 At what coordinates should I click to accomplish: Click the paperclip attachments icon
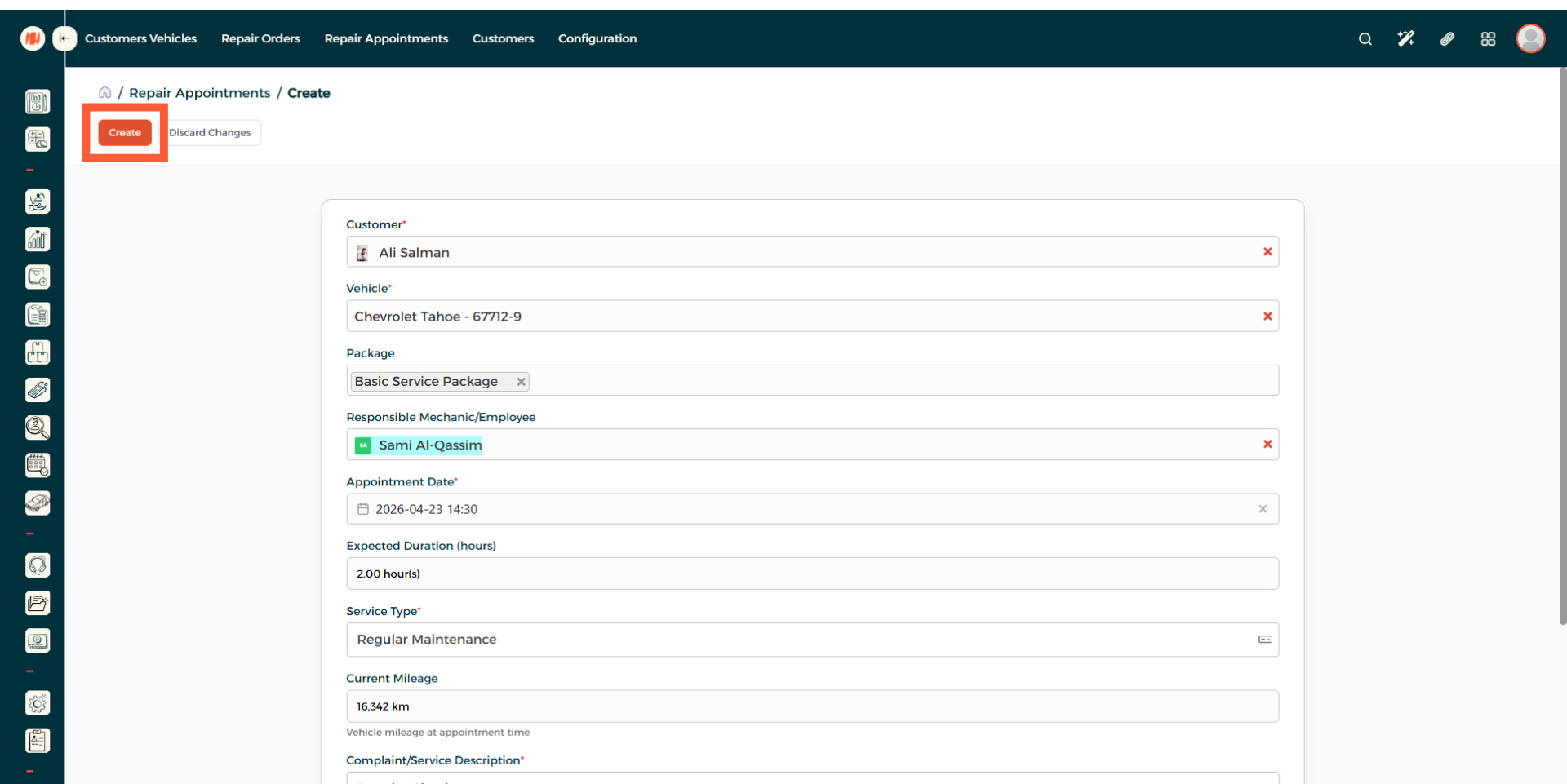1447,39
